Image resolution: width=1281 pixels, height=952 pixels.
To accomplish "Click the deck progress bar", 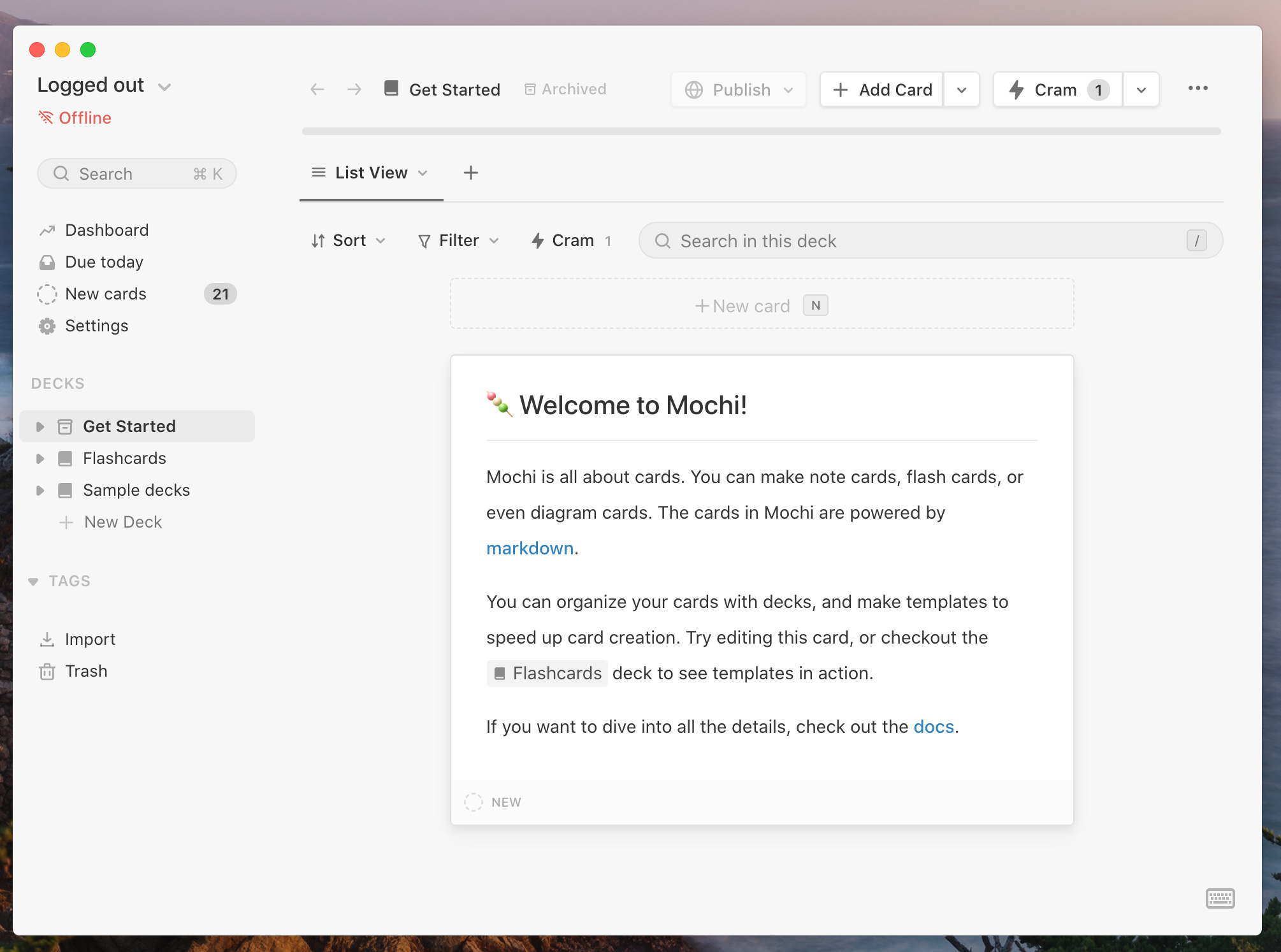I will point(761,131).
